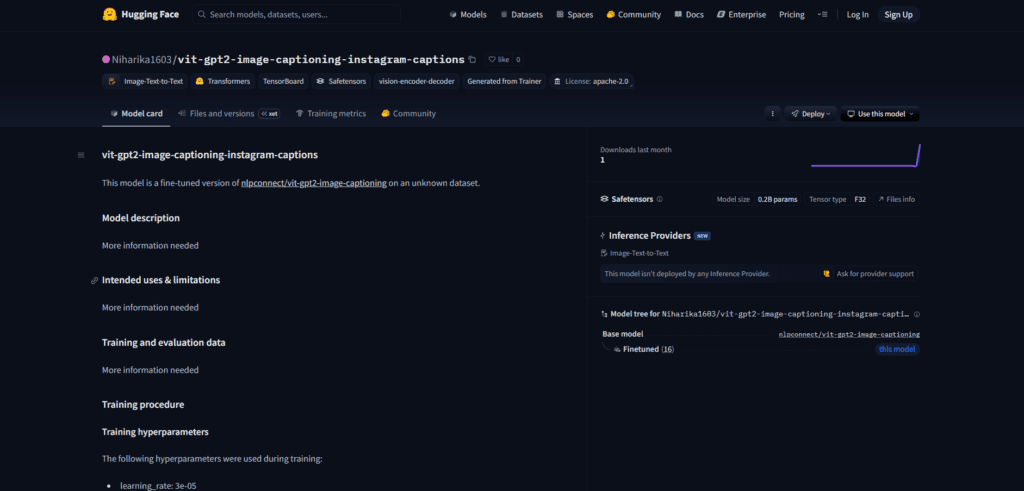Click the Model size 0.2B params badge
This screenshot has width=1024, height=491.
[757, 199]
